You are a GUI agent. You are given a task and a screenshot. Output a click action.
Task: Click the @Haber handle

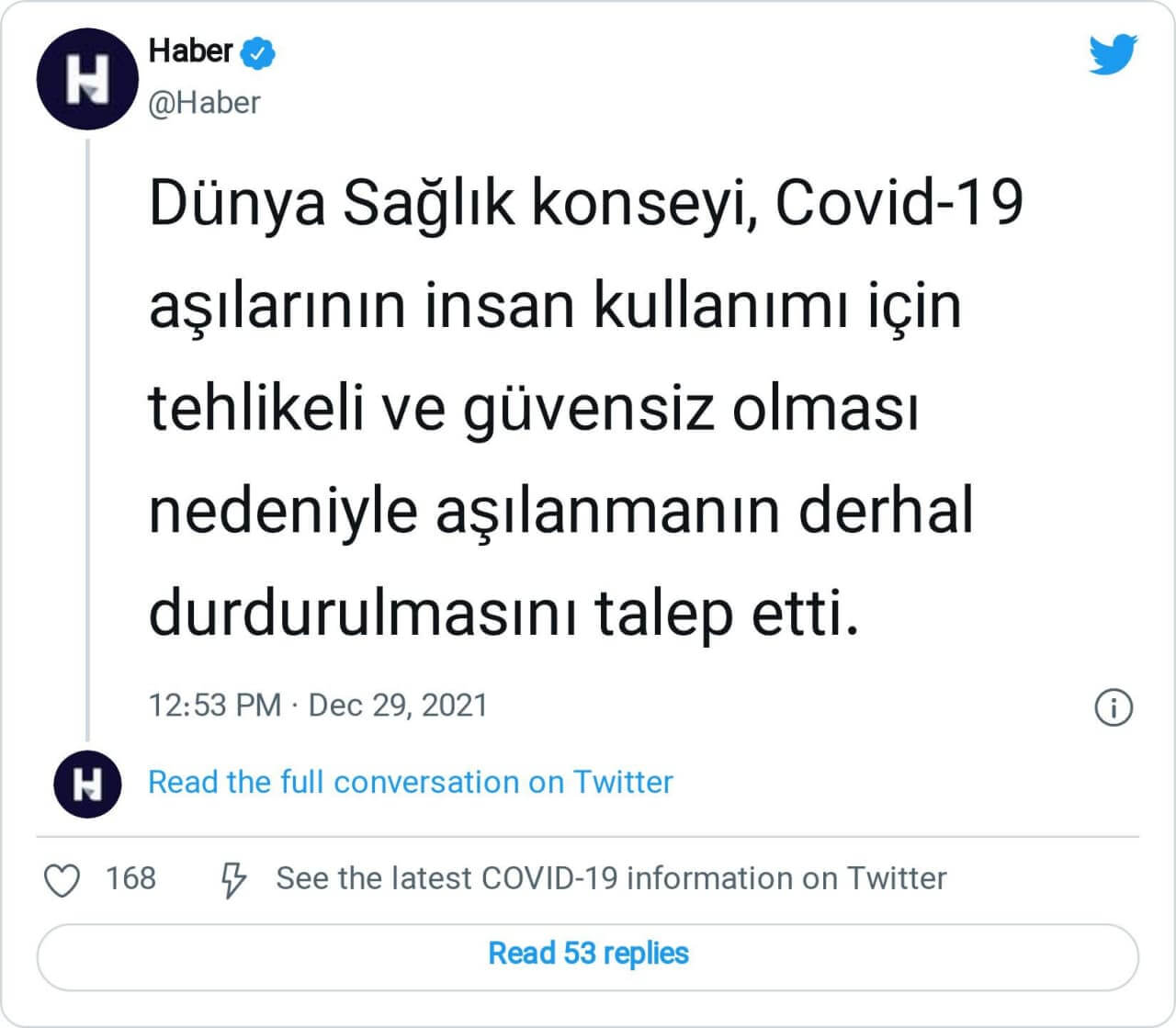coord(204,103)
